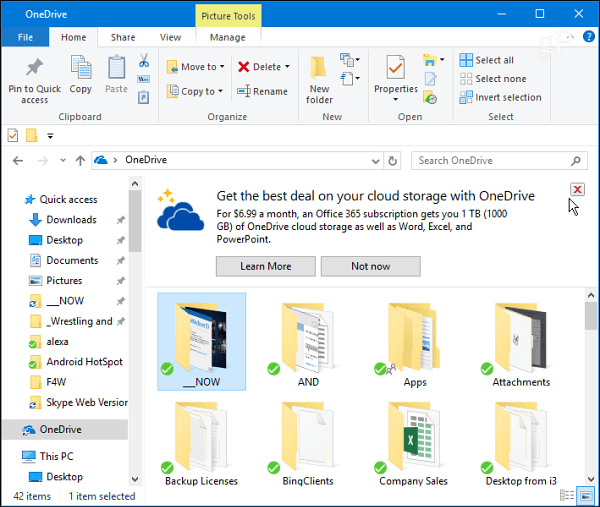The image size is (600, 507).
Task: Click Invert selection in ribbon
Action: click(x=501, y=97)
